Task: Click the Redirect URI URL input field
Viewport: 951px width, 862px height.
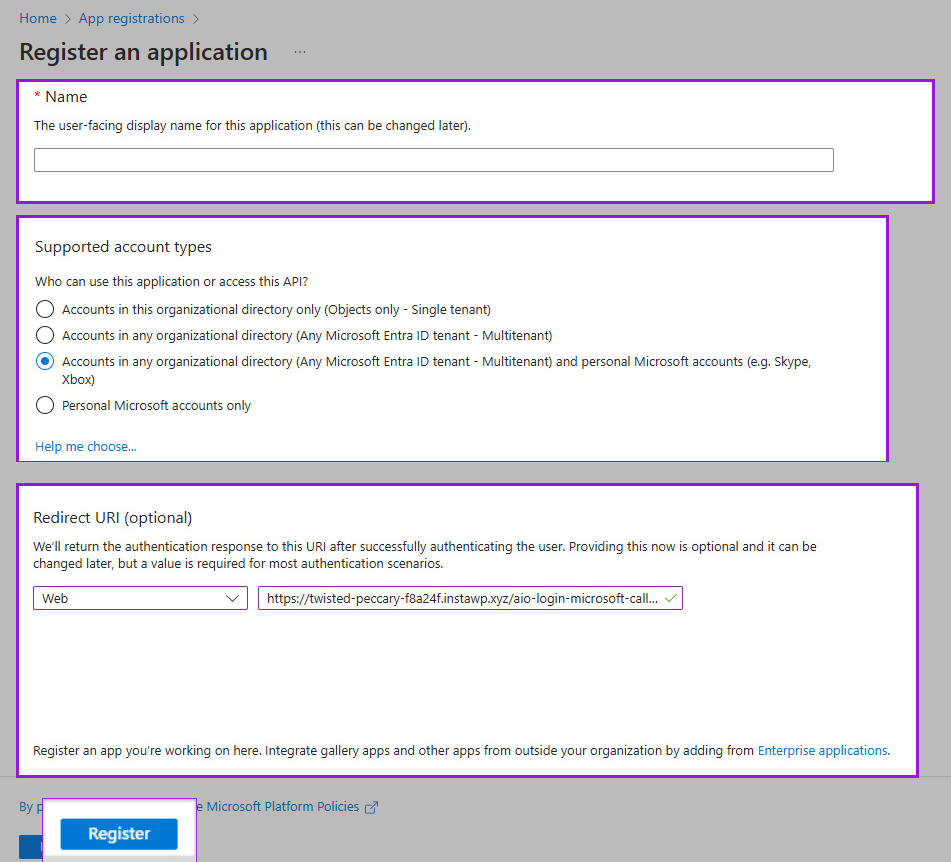Action: point(462,598)
